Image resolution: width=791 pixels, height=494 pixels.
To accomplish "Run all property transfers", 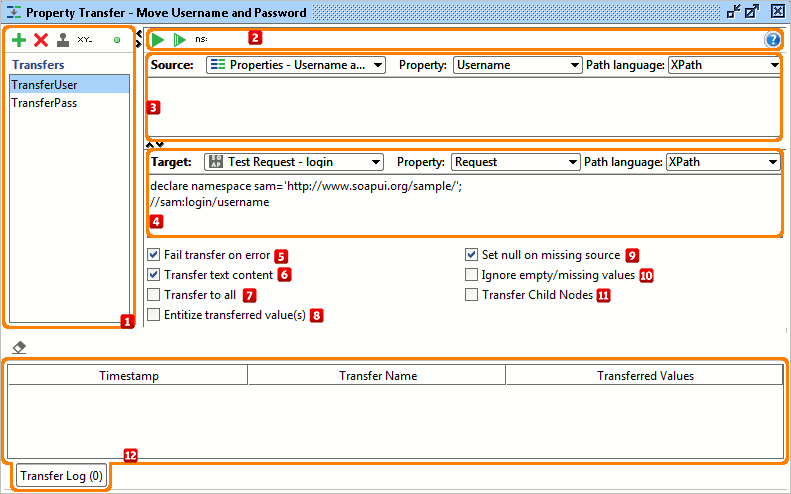I will pyautogui.click(x=180, y=40).
